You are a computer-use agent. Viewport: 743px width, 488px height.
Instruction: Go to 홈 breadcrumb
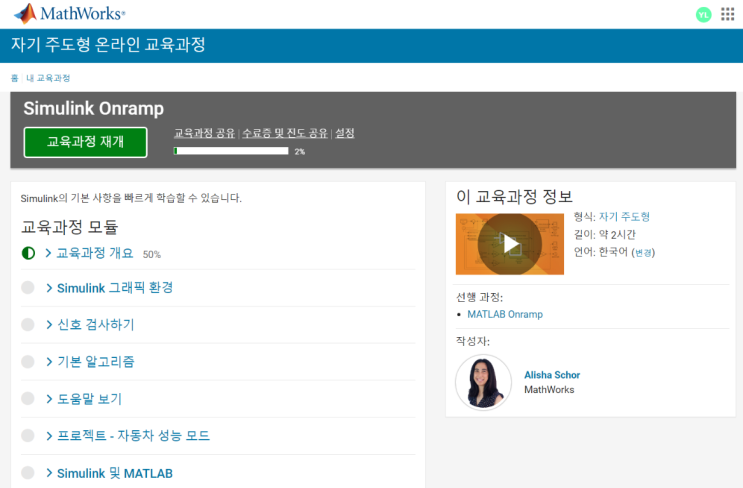(x=15, y=78)
